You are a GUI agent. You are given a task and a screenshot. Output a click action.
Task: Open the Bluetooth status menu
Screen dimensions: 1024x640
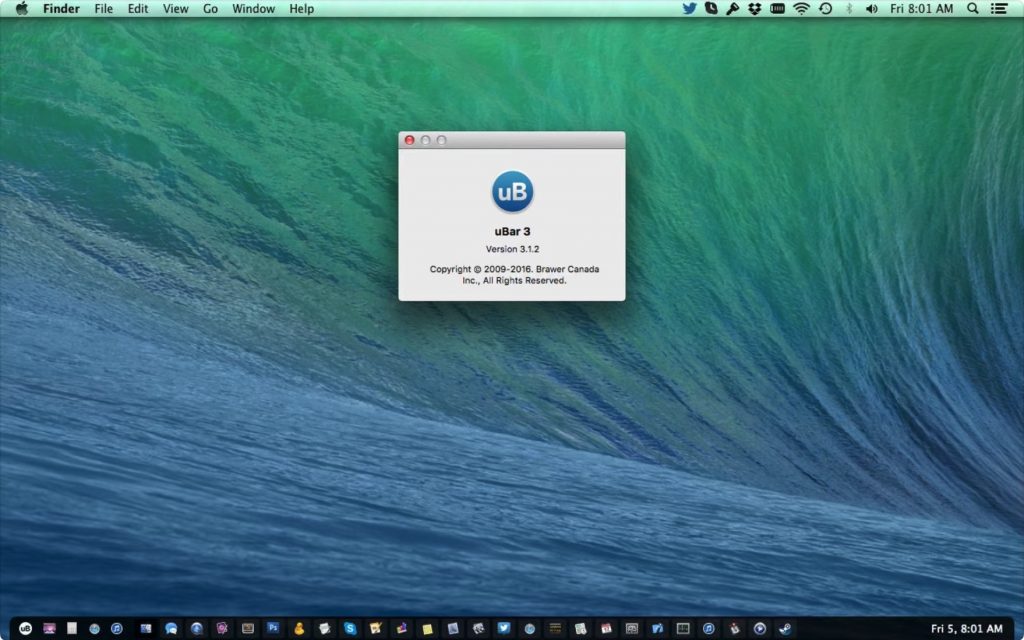tap(850, 9)
